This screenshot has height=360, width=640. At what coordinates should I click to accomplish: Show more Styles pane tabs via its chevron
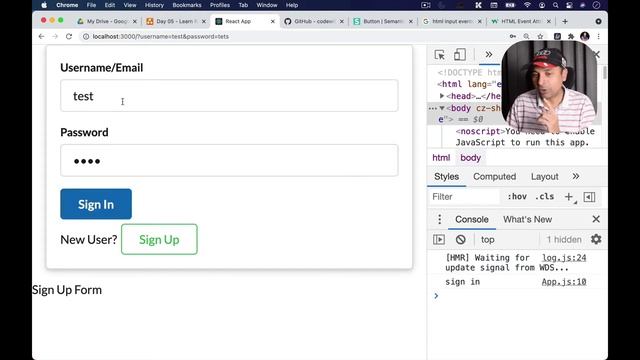(576, 176)
